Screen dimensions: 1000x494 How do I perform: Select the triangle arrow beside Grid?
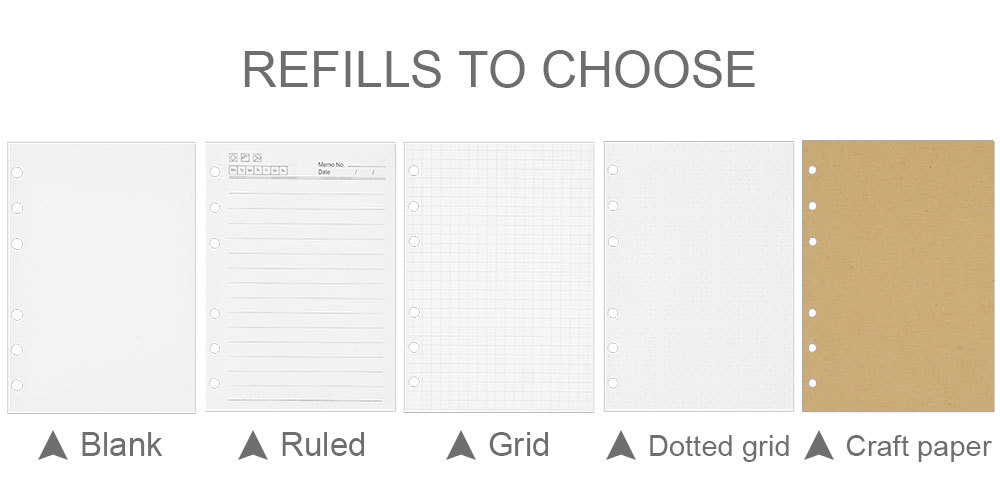(x=461, y=445)
